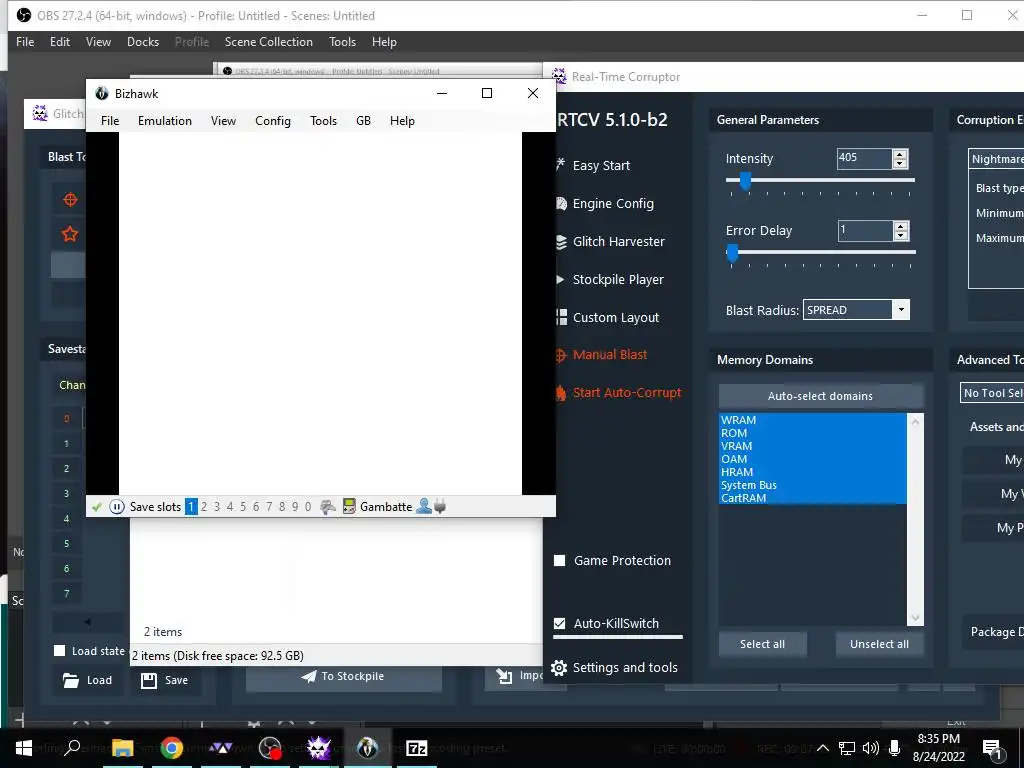Open the Windows Start menu
The image size is (1024, 768).
tap(24, 748)
